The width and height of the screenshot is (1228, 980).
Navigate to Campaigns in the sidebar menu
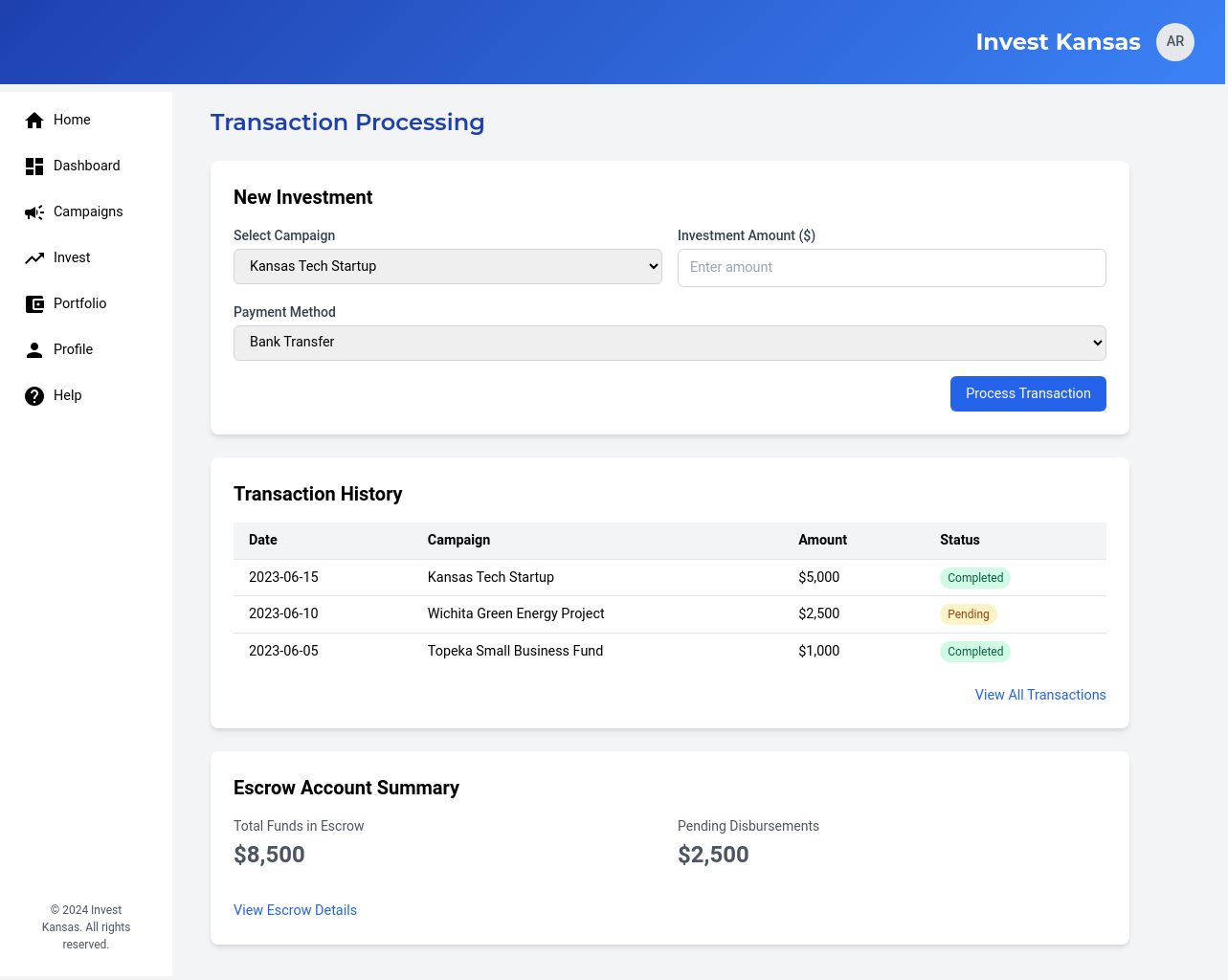point(88,212)
